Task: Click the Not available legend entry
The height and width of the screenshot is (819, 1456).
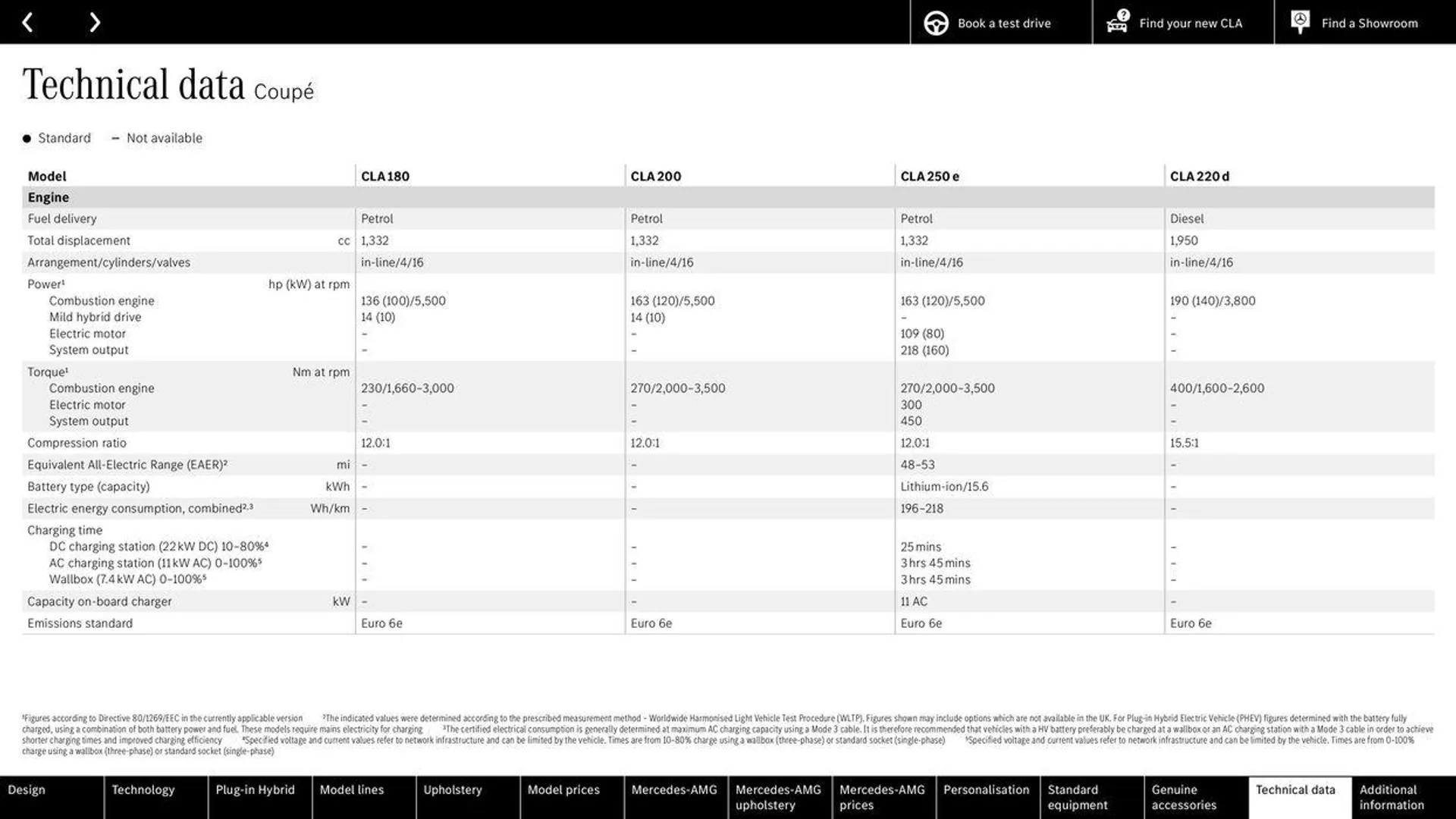Action: pos(157,138)
